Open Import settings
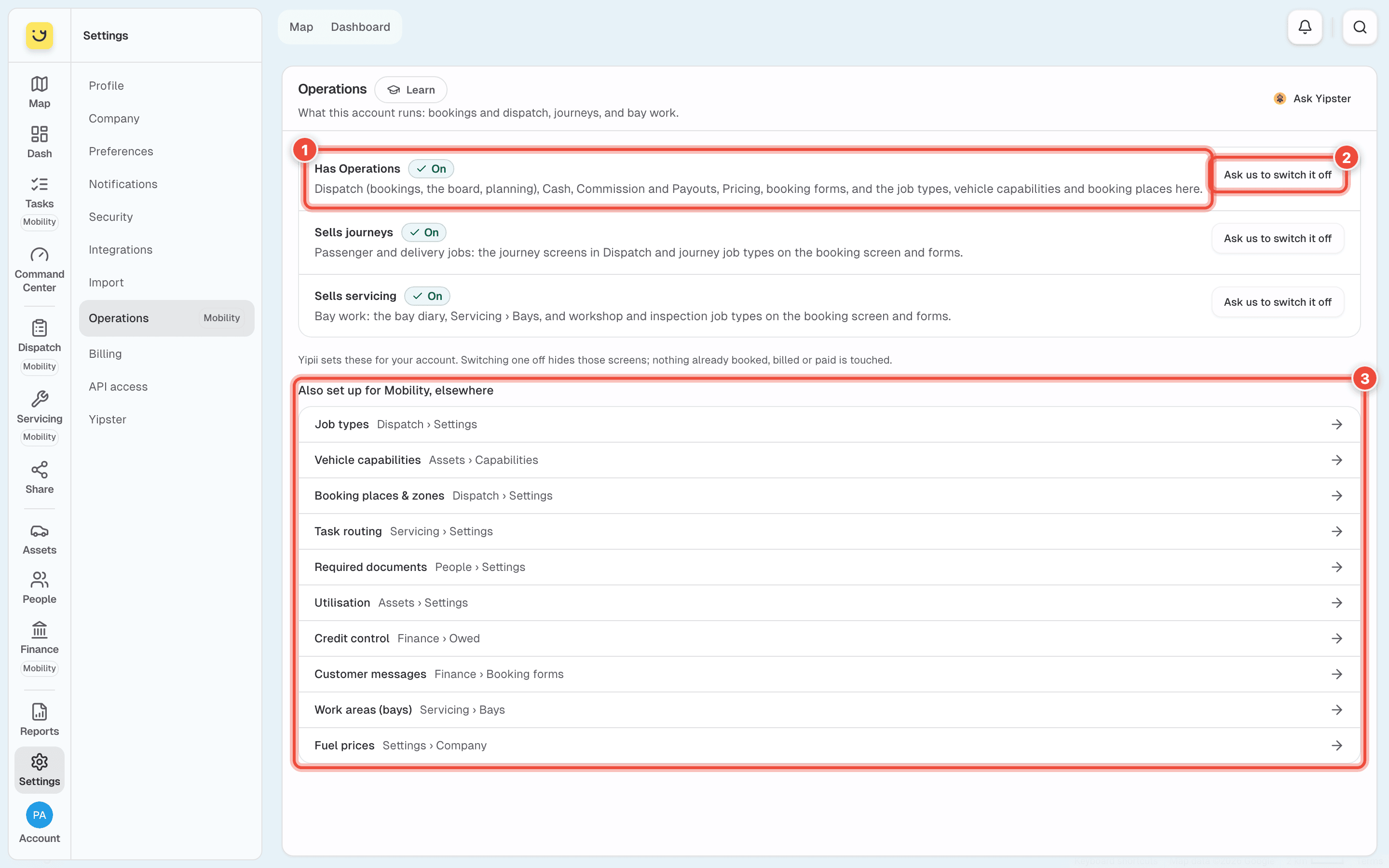The image size is (1389, 868). pos(166,283)
